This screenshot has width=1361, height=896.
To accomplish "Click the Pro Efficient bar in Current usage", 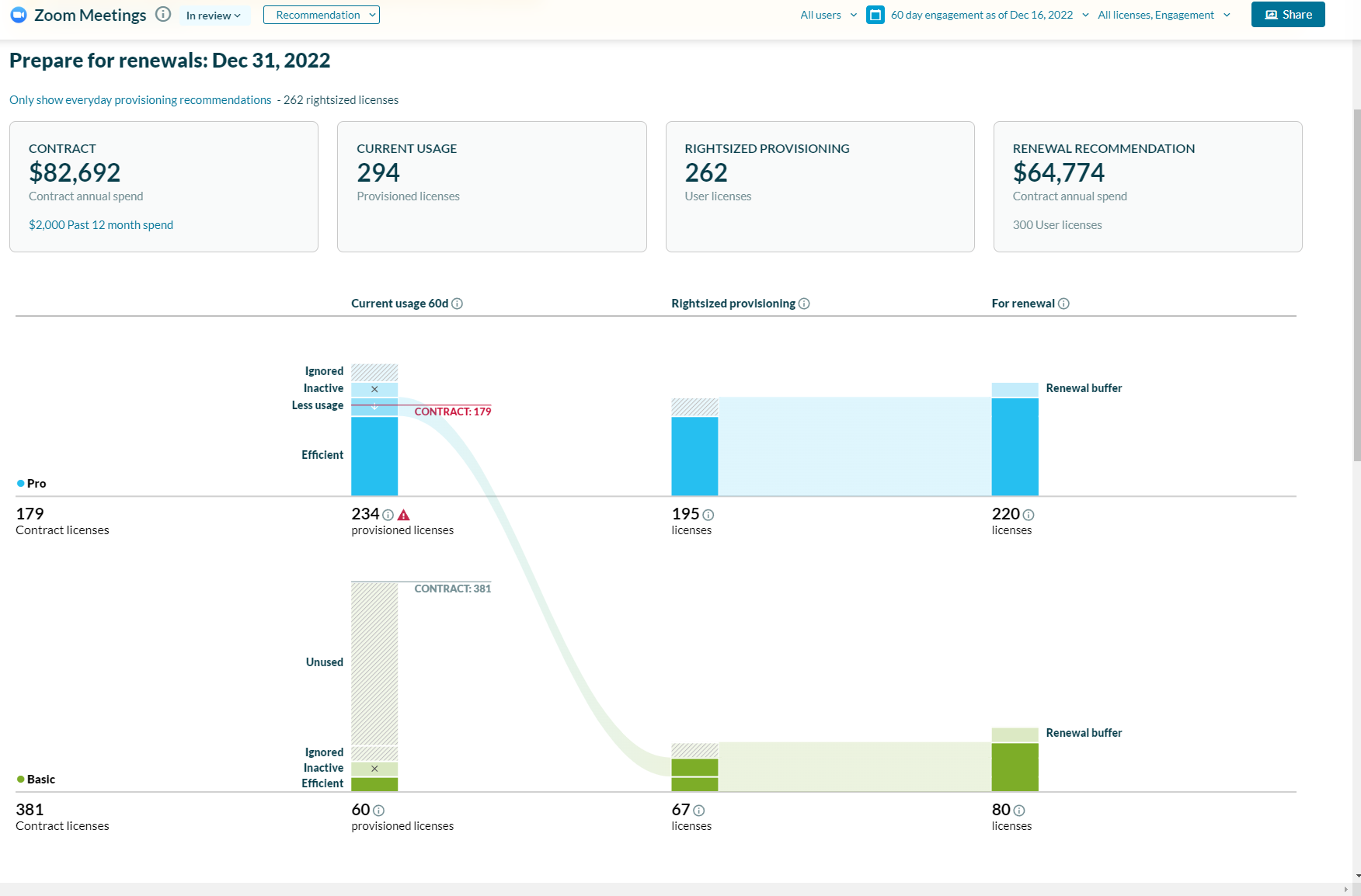I will click(374, 456).
